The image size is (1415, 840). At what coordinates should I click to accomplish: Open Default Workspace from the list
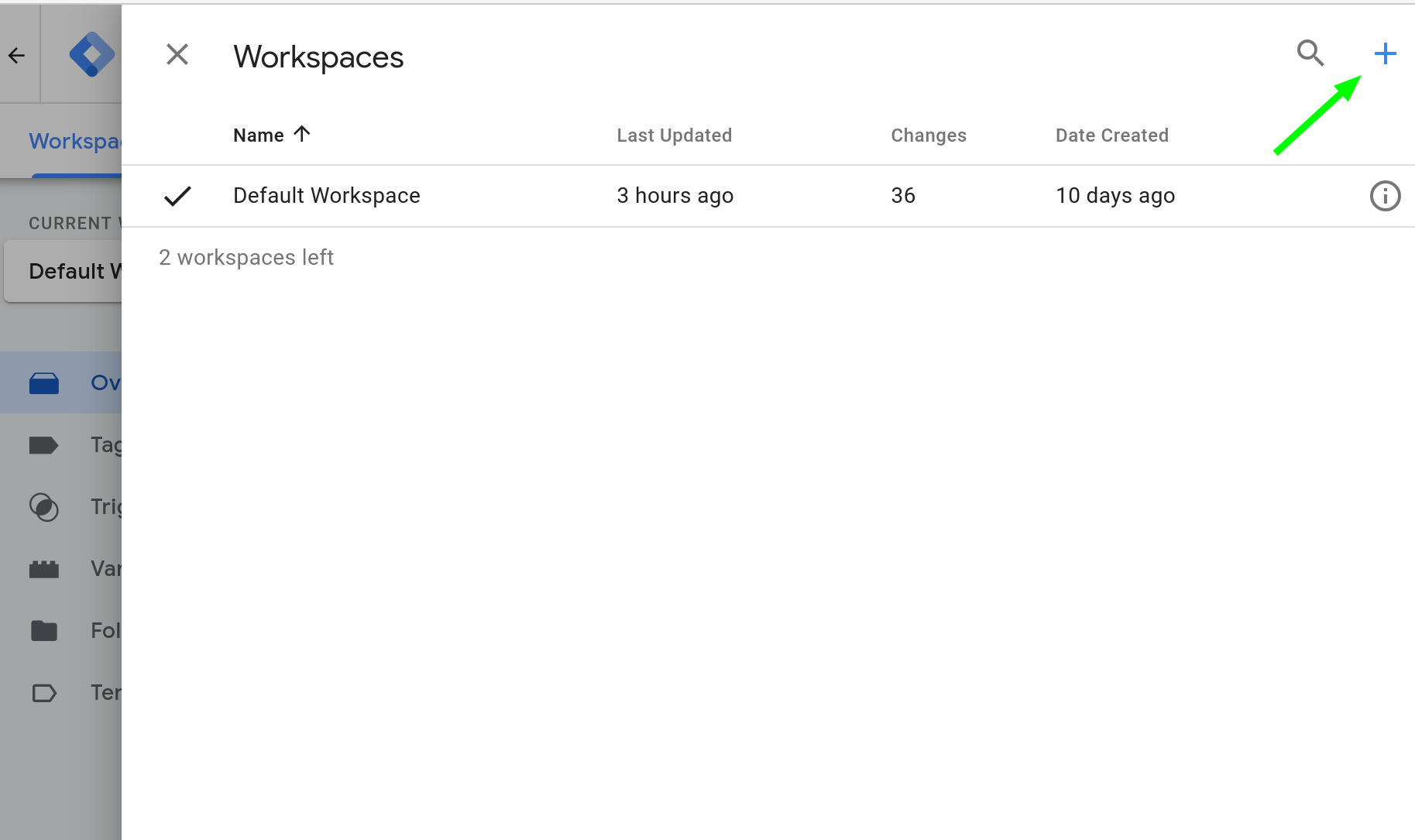326,195
